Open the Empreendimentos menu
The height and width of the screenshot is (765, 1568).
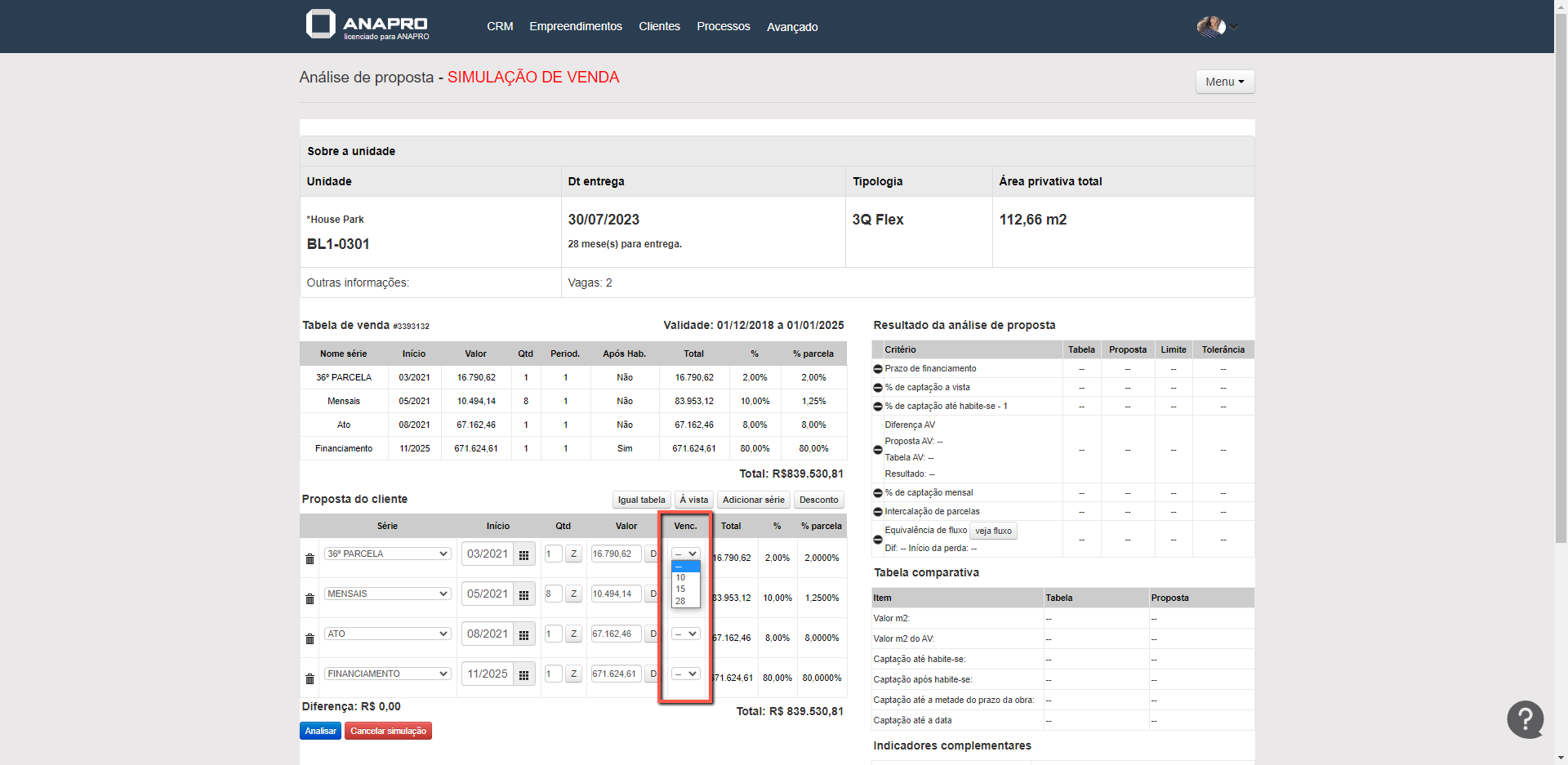[x=575, y=26]
